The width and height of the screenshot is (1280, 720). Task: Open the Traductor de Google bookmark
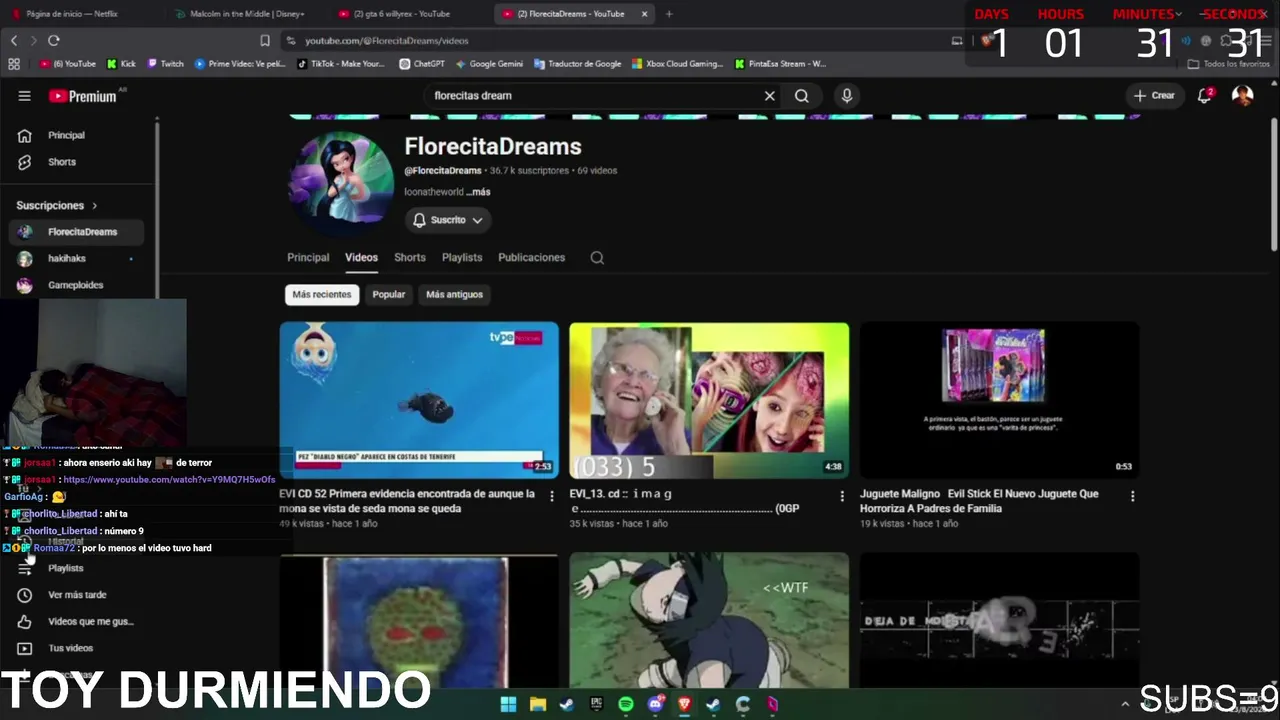[x=578, y=64]
